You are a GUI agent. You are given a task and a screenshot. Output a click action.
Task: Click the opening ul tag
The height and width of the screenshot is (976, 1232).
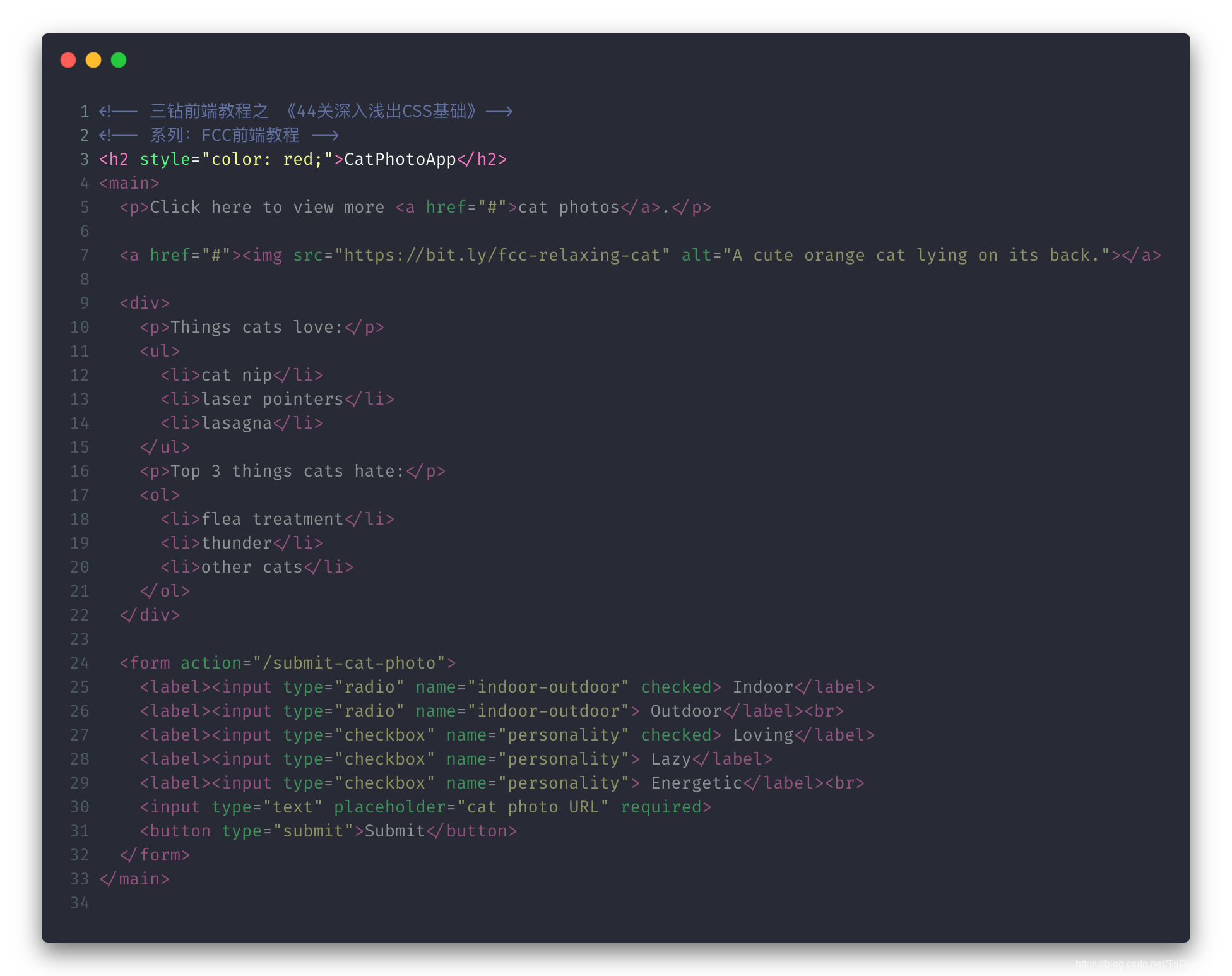pyautogui.click(x=160, y=351)
